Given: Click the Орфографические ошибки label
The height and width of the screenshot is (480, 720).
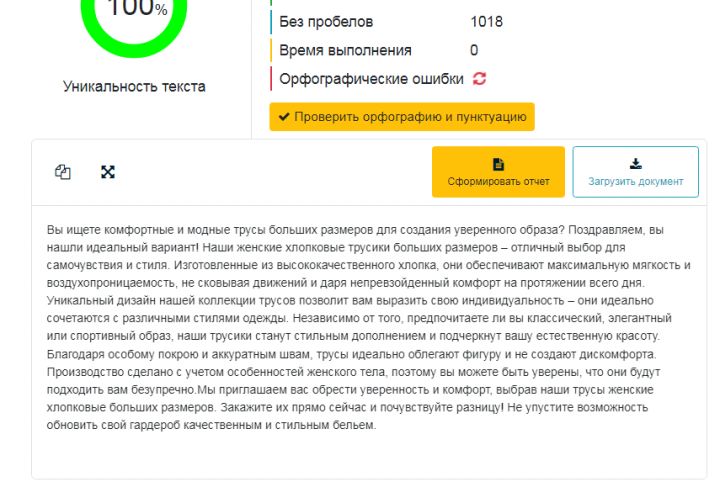Looking at the screenshot, I should [371, 79].
